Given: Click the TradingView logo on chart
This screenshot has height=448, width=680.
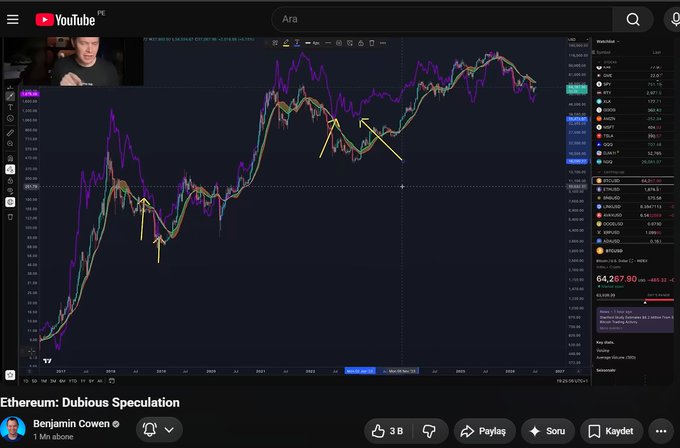Looking at the screenshot, I should pos(47,361).
